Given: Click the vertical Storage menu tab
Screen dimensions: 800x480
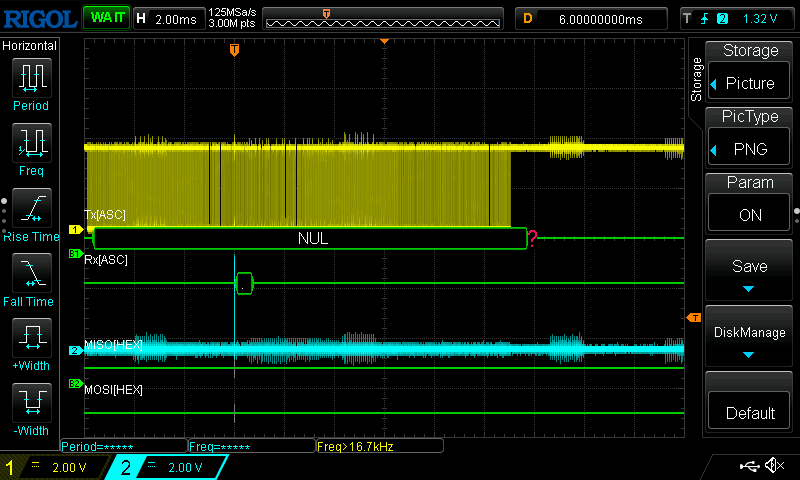Looking at the screenshot, I should click(x=697, y=80).
